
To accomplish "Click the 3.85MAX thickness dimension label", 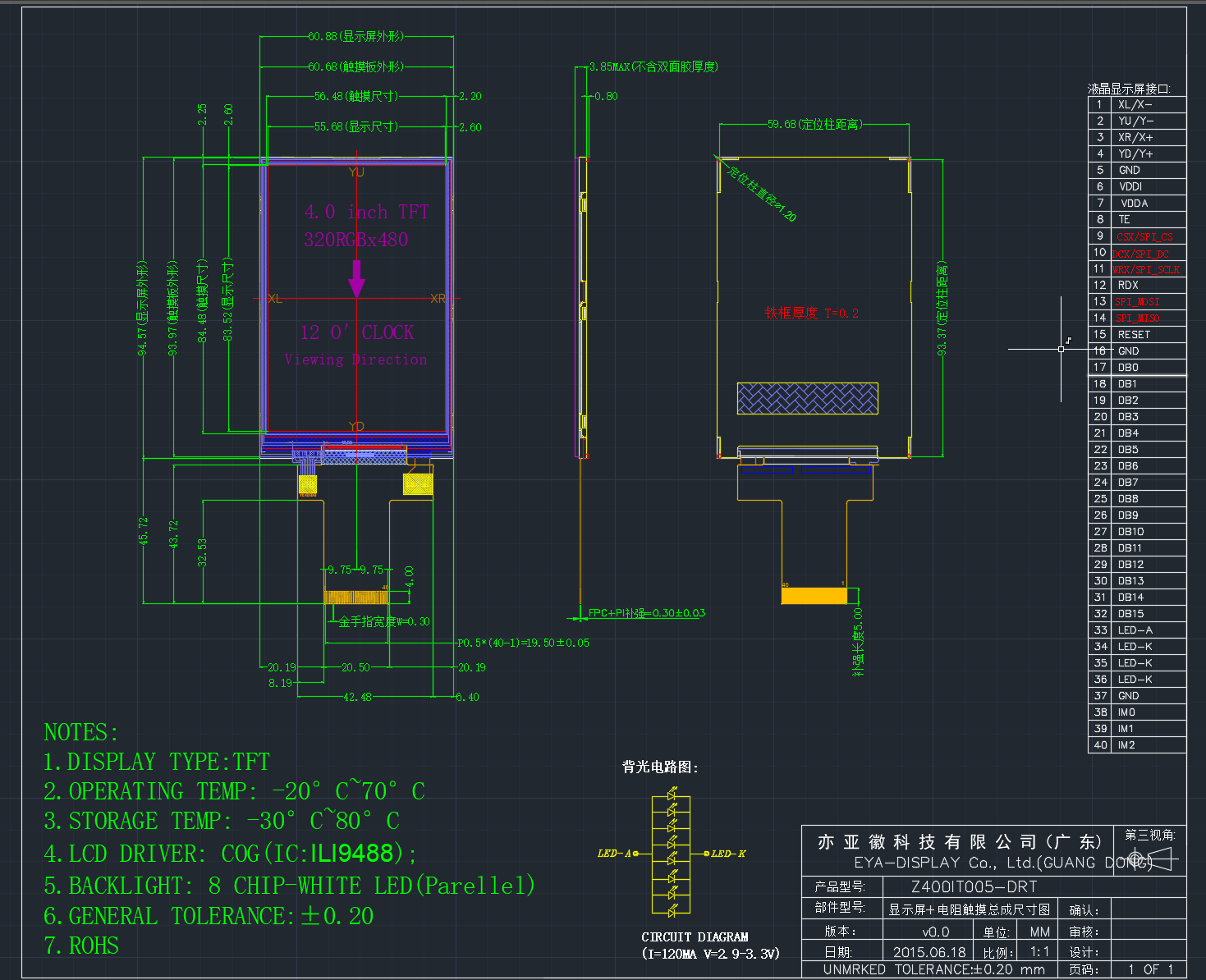I will pyautogui.click(x=653, y=66).
